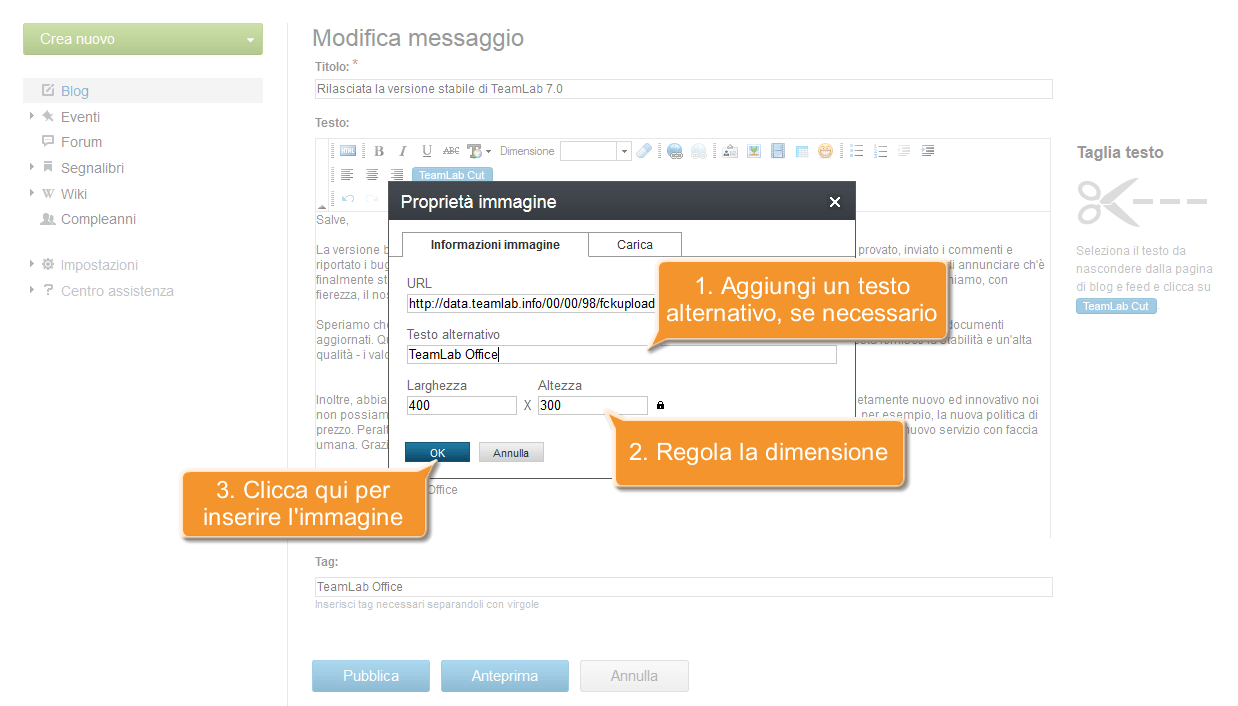Open Forum in the sidebar

click(81, 142)
